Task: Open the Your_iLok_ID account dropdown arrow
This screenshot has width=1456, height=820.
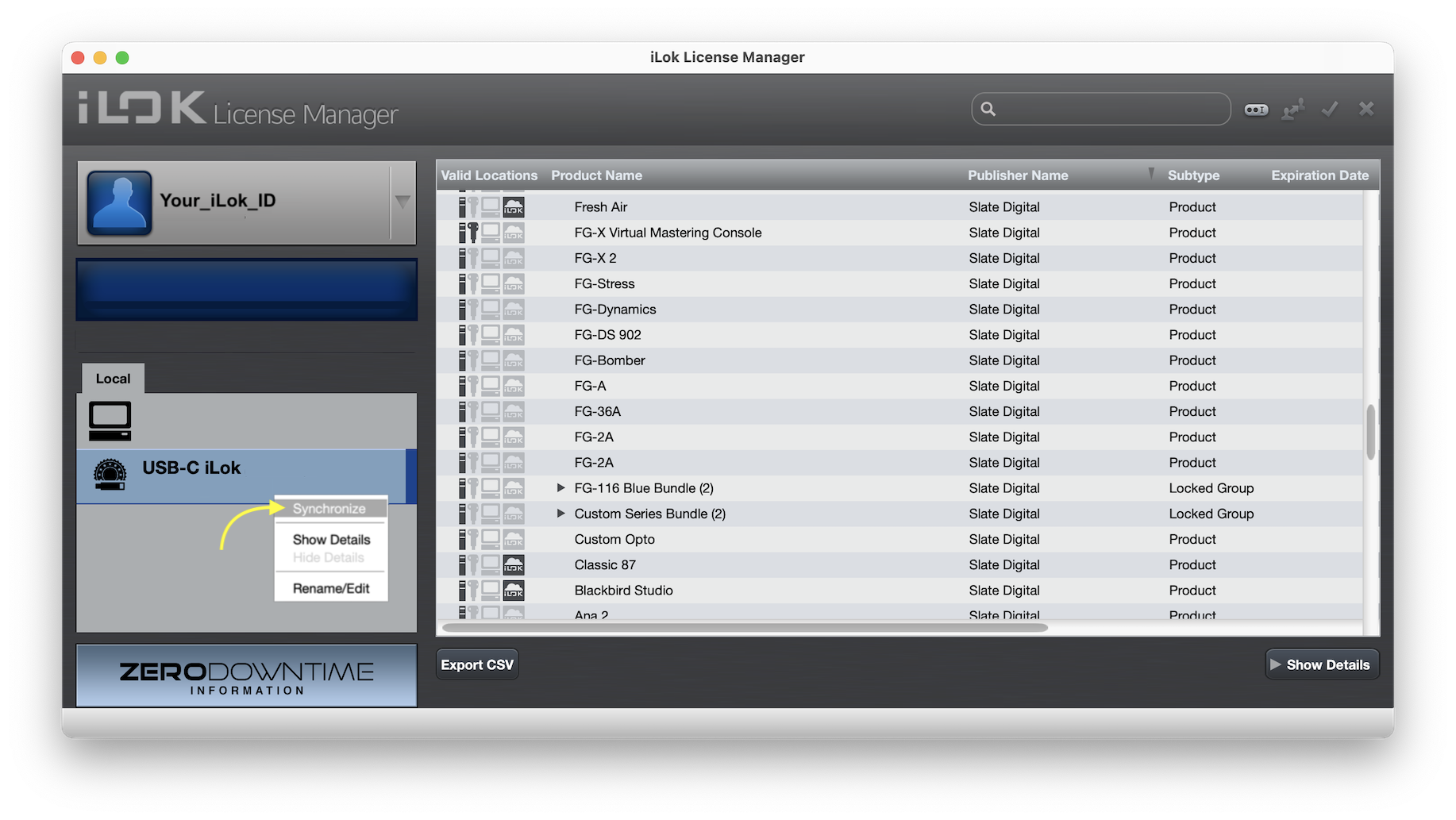Action: (x=403, y=202)
